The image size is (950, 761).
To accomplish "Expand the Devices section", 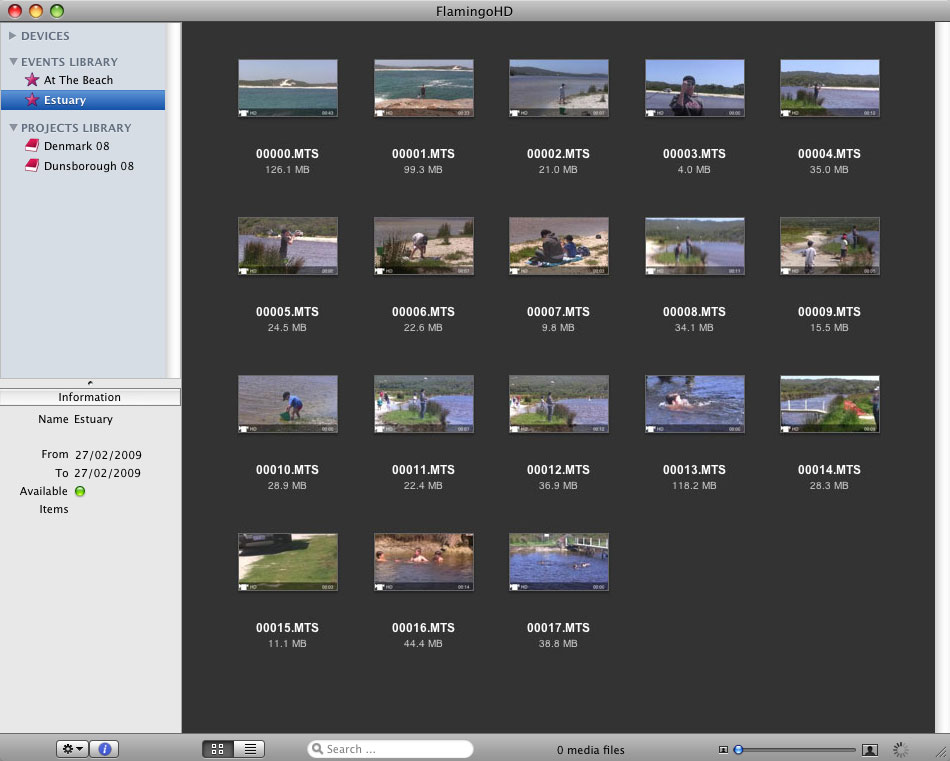I will pos(13,36).
